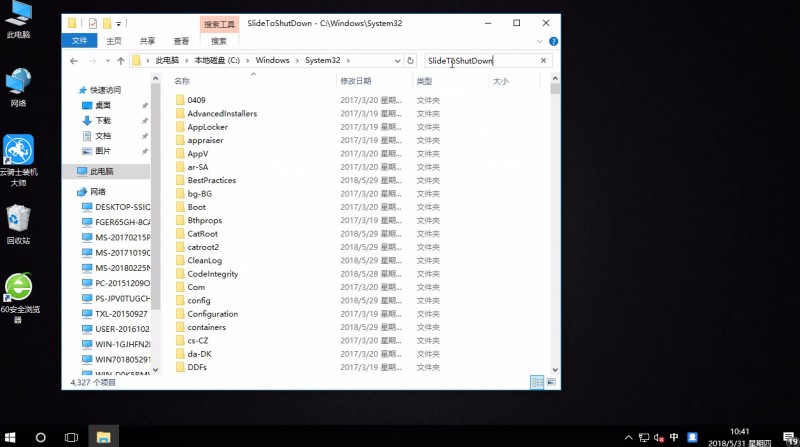Click 此电脑 in the address breadcrumb
The height and width of the screenshot is (447, 800).
click(x=167, y=60)
